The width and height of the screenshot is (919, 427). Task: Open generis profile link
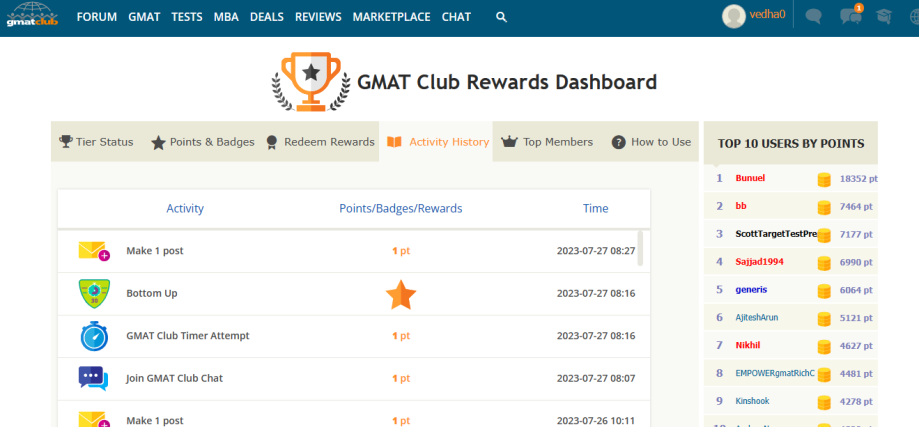pyautogui.click(x=751, y=289)
